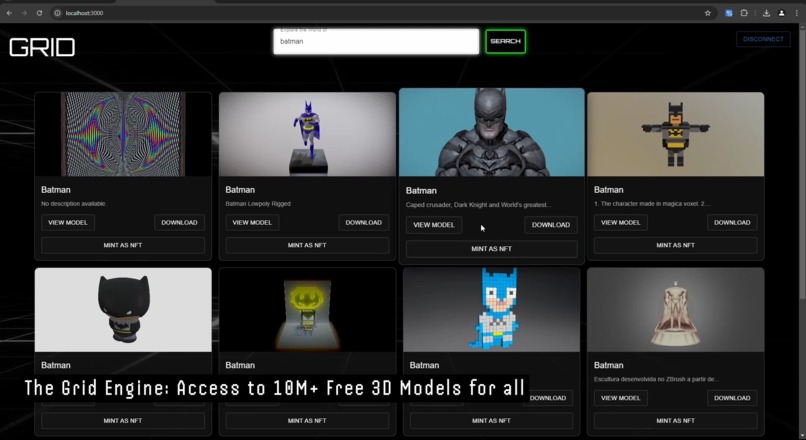Viewport: 806px width, 440px height.
Task: Open the grey armored Batman bust thumbnail
Action: (x=491, y=132)
